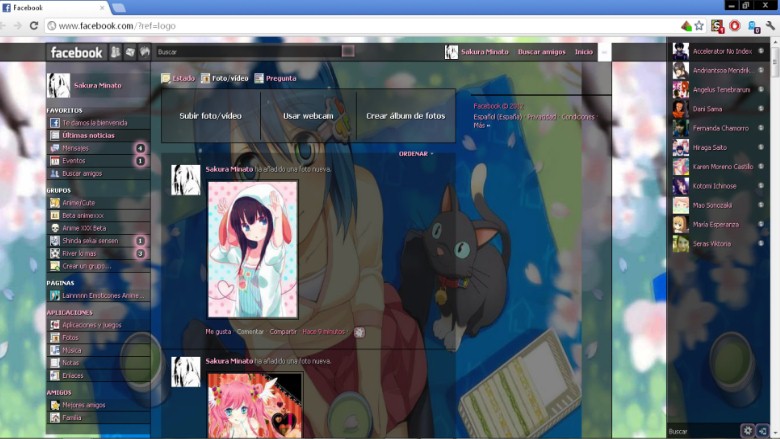Open chat with Dani Sama
The width and height of the screenshot is (780, 439).
718,109
